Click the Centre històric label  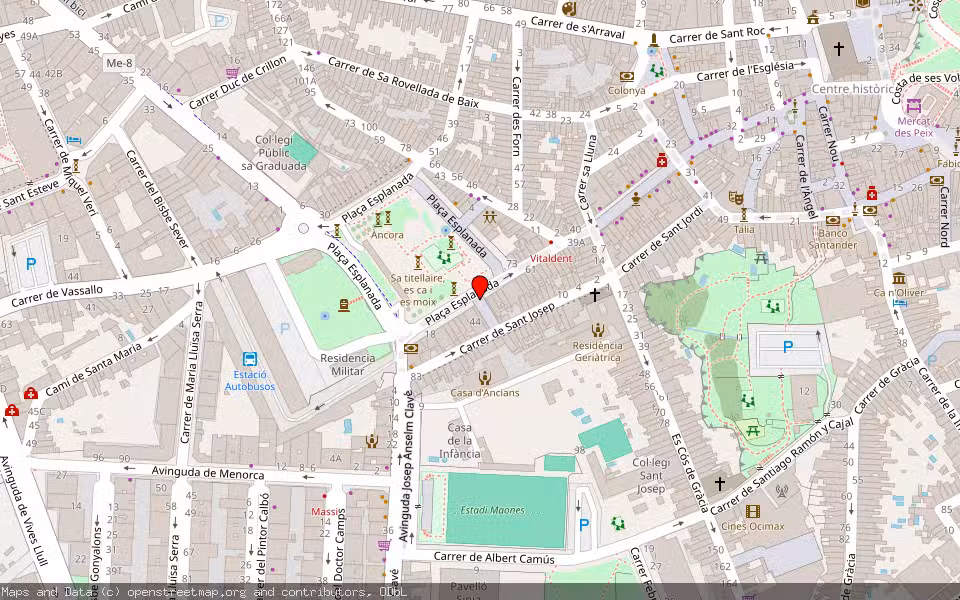(x=853, y=89)
